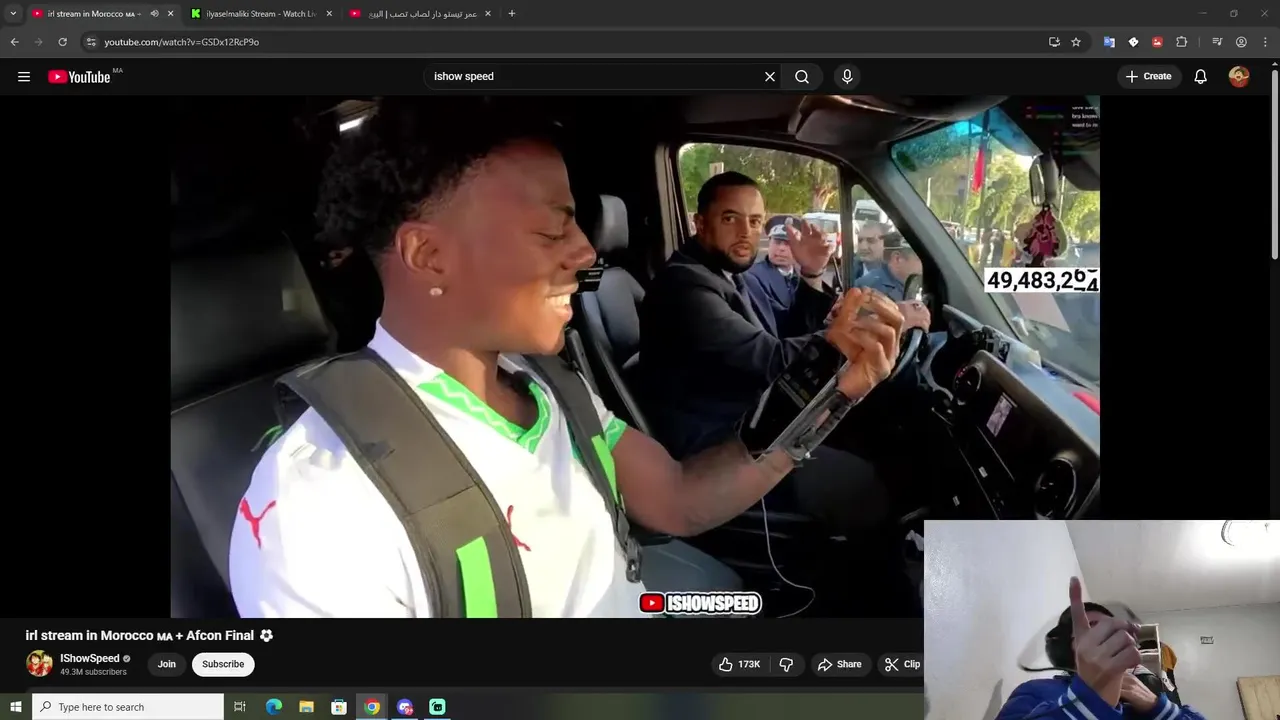This screenshot has height=720, width=1280.
Task: Open the Chrome media control icon
Action: point(1217,42)
